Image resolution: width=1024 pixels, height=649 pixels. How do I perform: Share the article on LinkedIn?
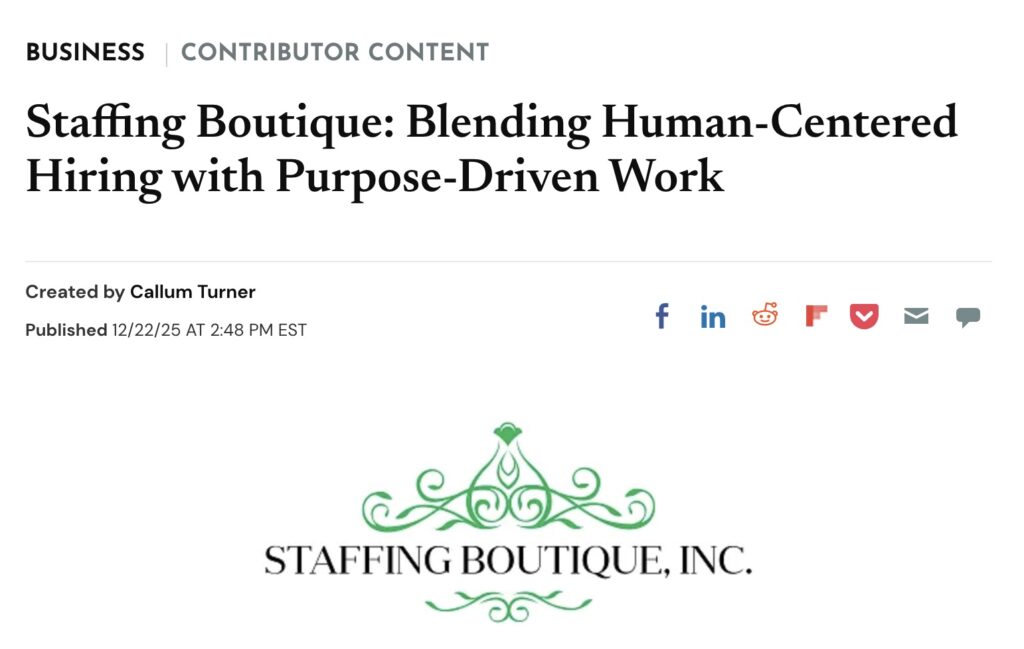coord(713,317)
